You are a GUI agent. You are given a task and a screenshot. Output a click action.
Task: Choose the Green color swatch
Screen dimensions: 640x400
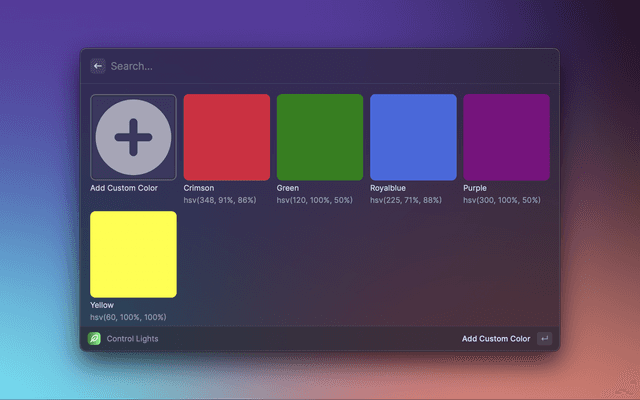(x=319, y=137)
